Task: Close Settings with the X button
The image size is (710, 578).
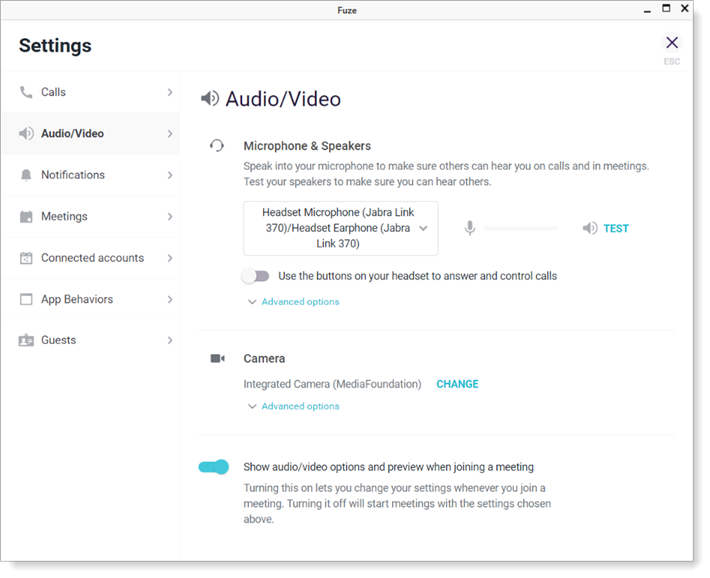Action: click(x=672, y=43)
